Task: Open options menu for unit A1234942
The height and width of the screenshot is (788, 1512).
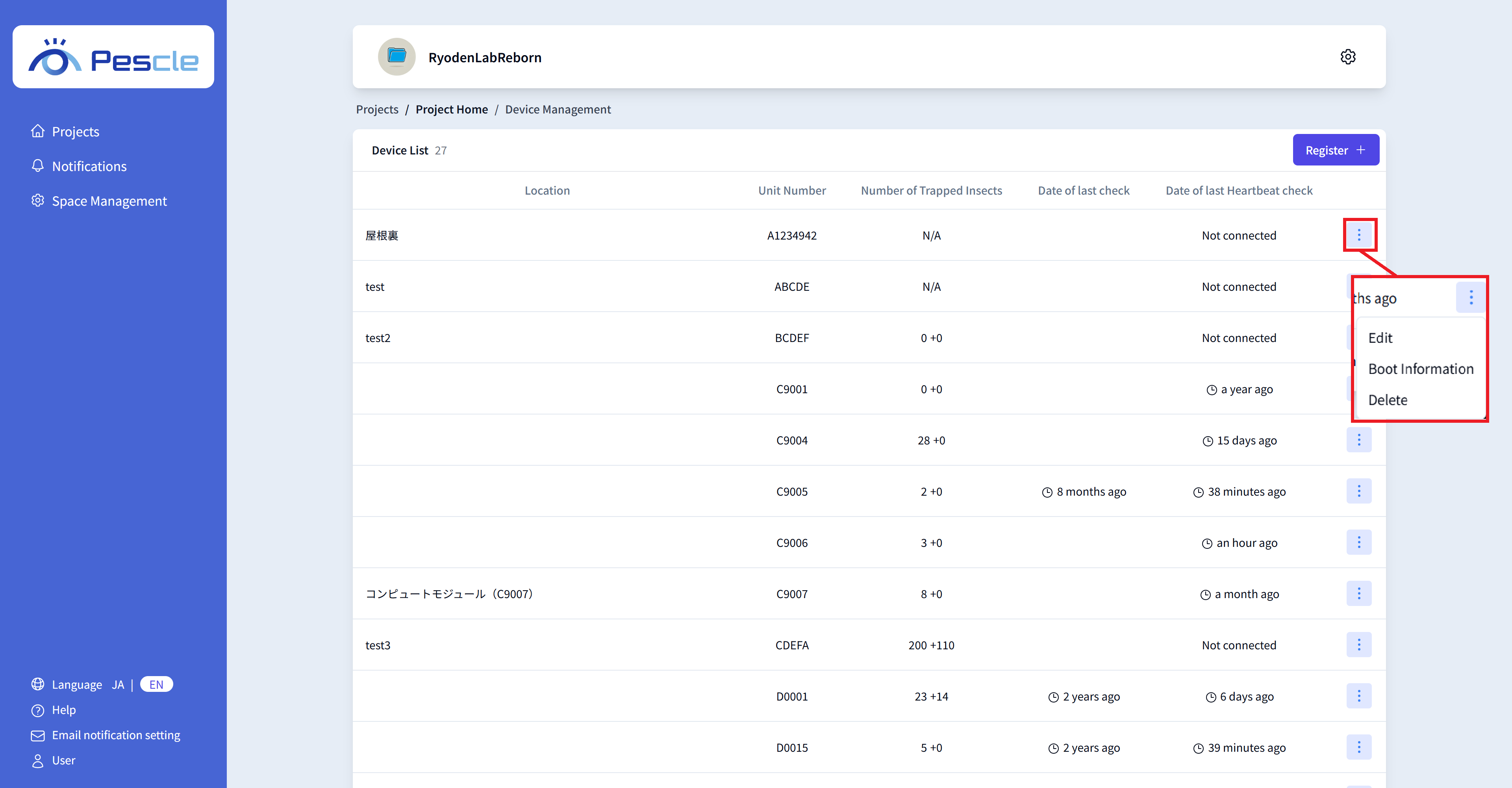Action: 1359,235
